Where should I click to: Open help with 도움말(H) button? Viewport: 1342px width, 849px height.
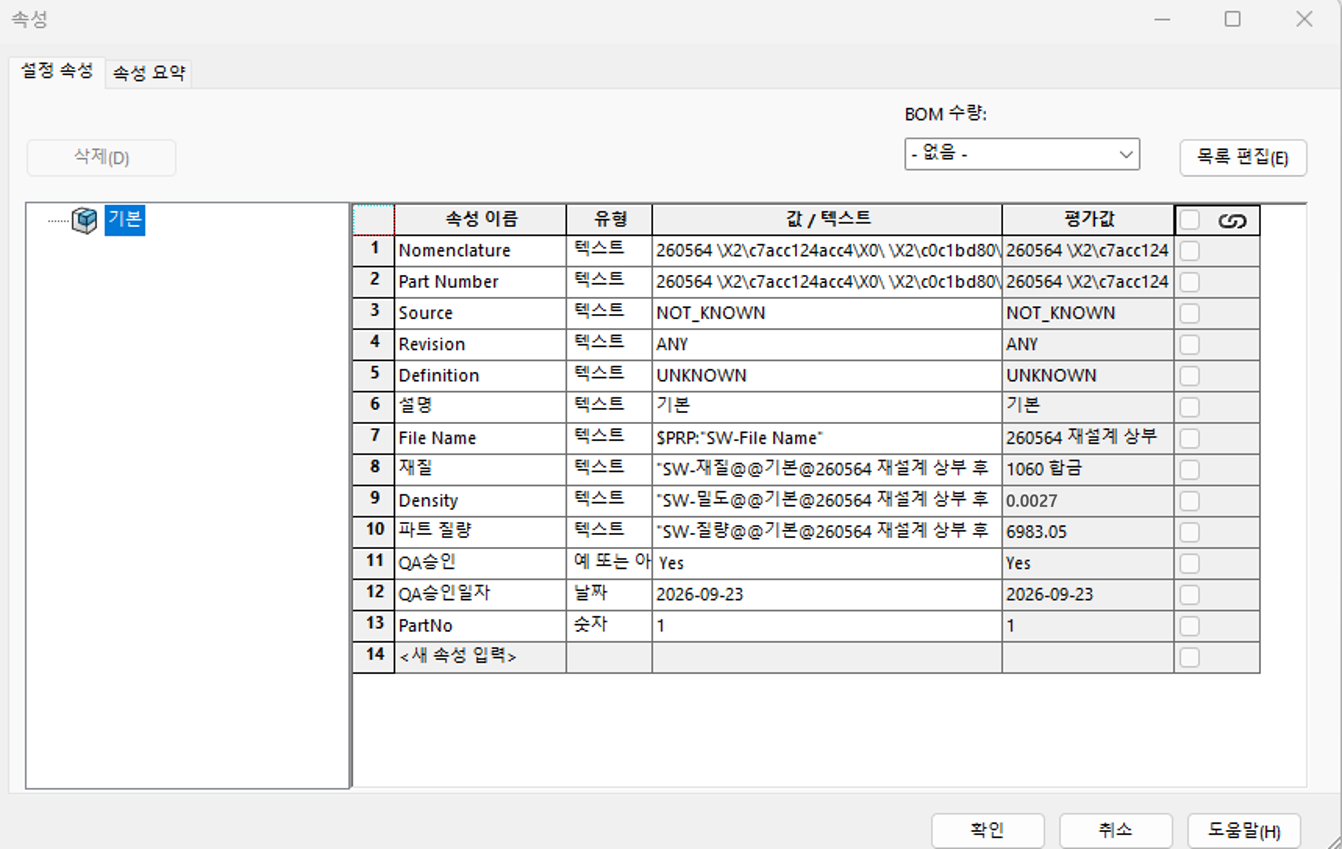coord(1244,830)
